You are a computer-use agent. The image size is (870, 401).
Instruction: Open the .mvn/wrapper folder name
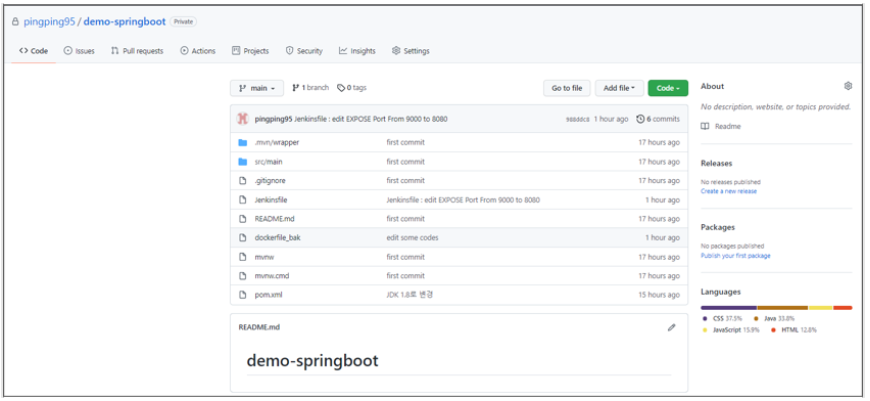pyautogui.click(x=277, y=143)
